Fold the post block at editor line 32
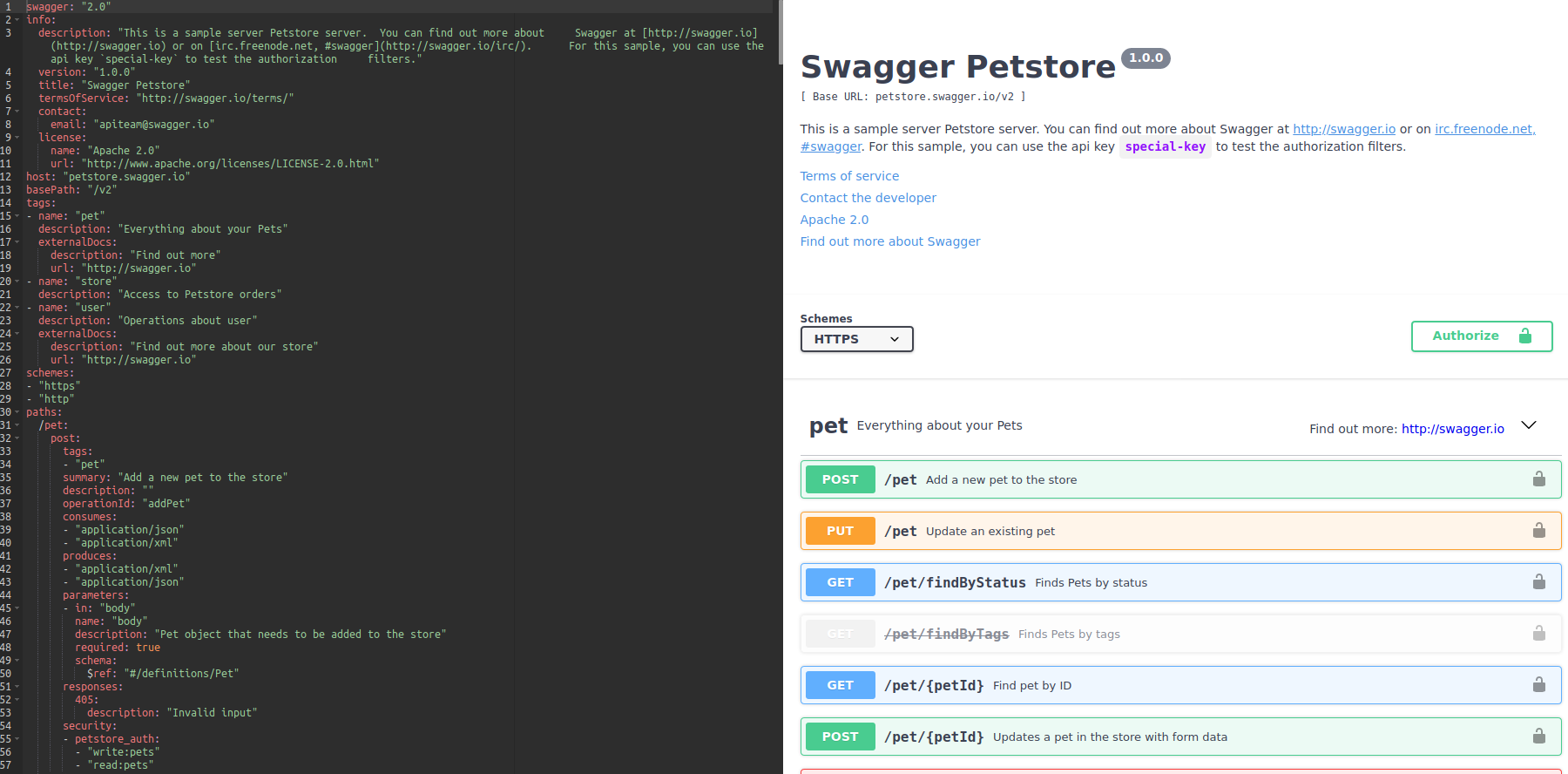Image resolution: width=1568 pixels, height=774 pixels. (17, 438)
